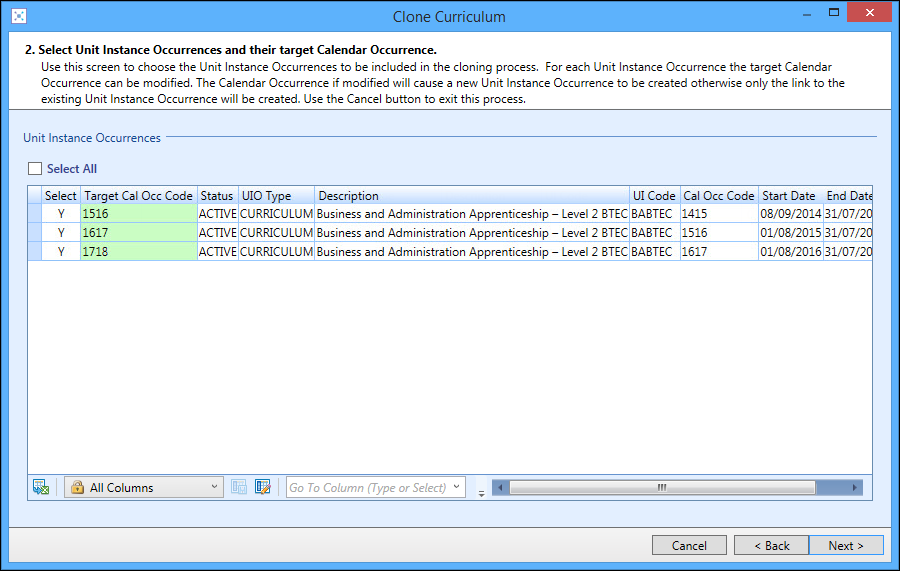Sort by Cal Occ Code column header
Image resolution: width=900 pixels, height=571 pixels.
pyautogui.click(x=719, y=196)
